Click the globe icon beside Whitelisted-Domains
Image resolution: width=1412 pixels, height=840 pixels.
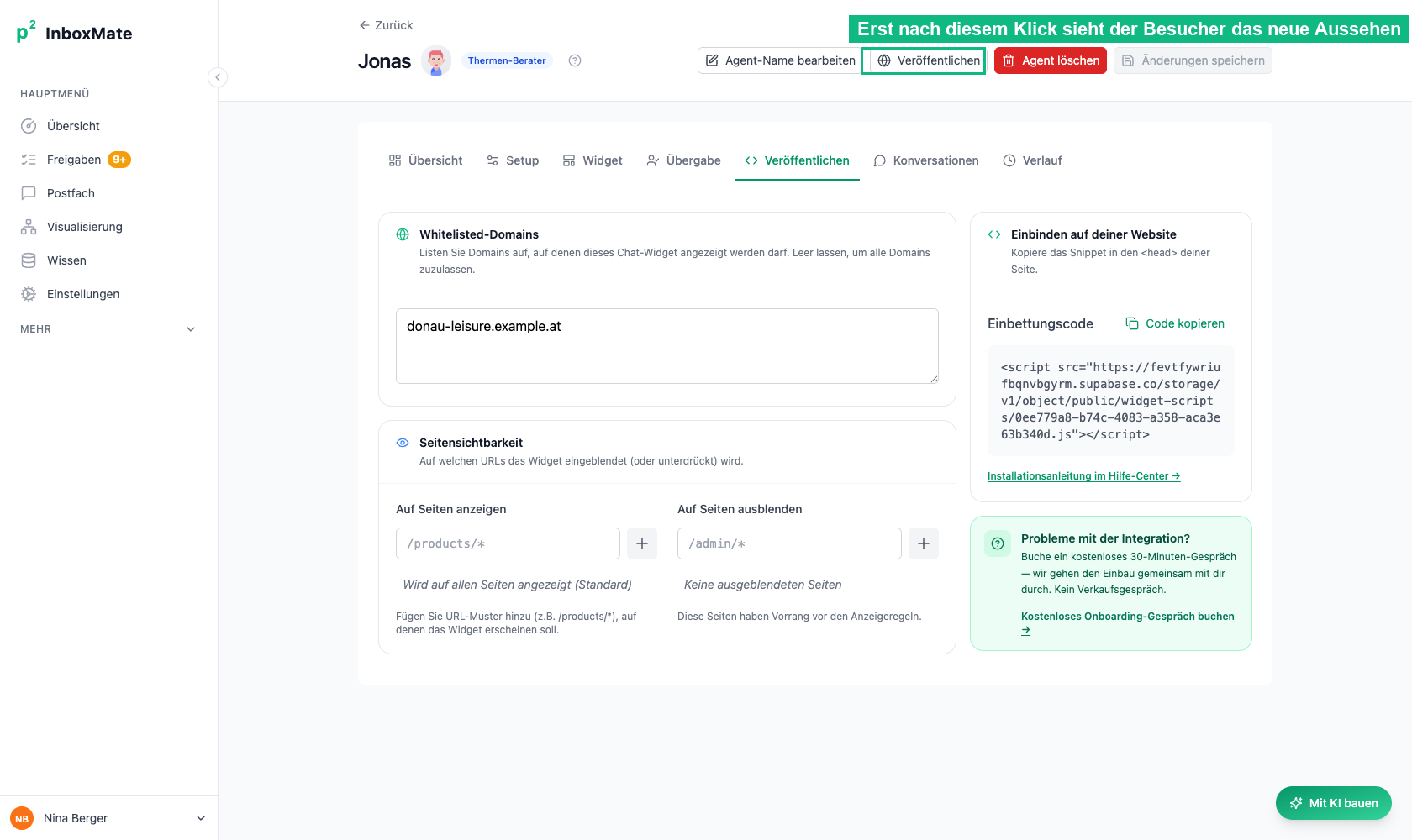pos(403,234)
